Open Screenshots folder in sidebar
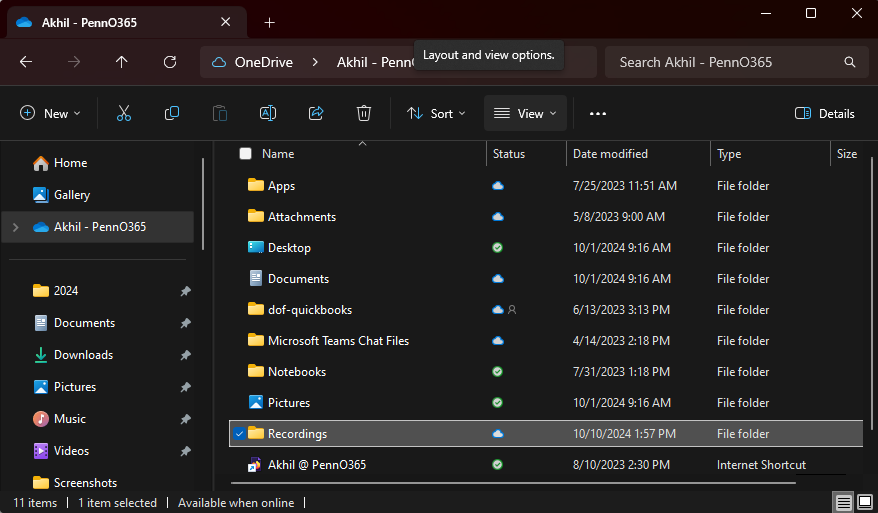 75,483
